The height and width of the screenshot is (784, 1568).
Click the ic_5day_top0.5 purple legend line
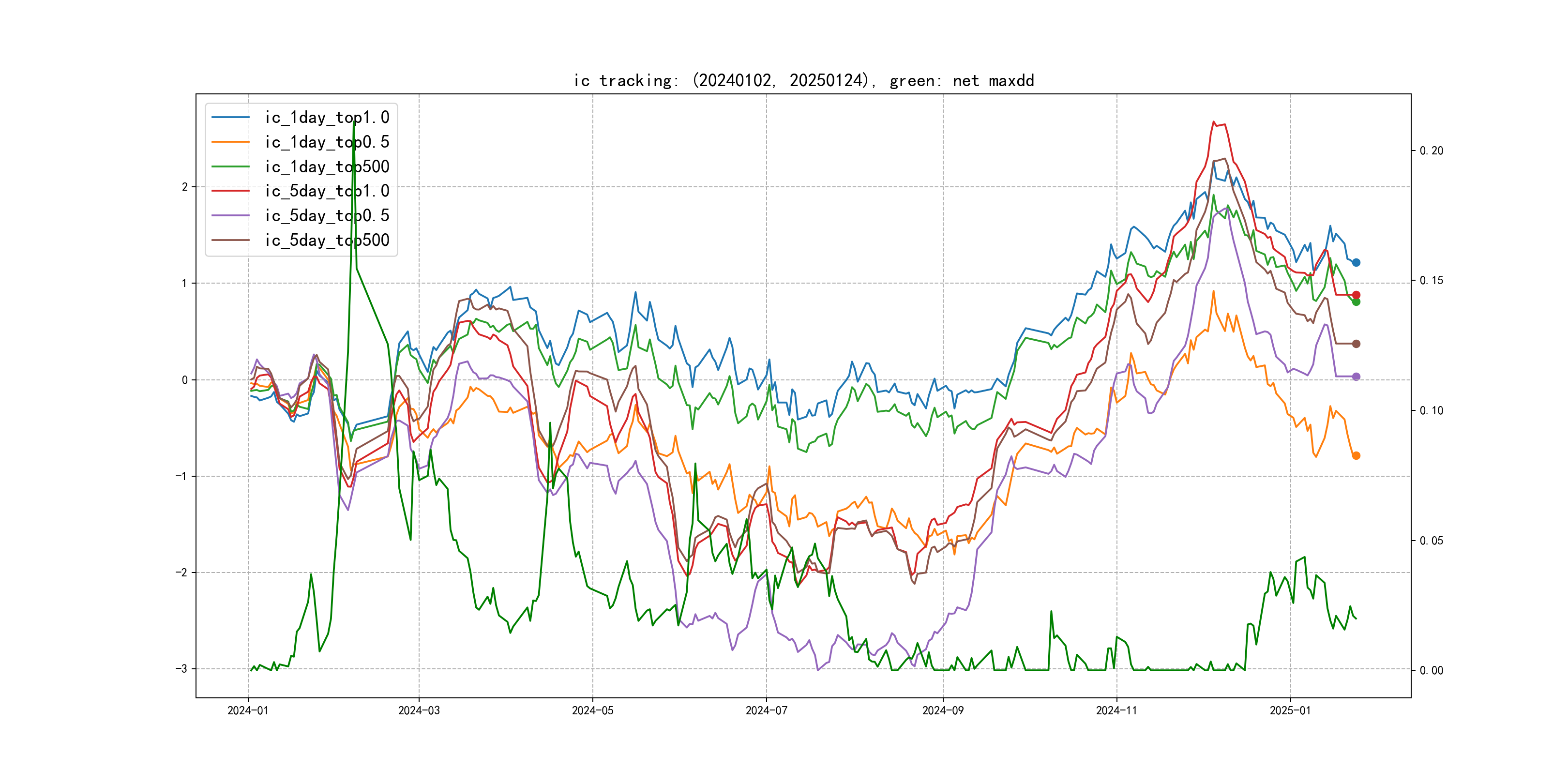coord(230,215)
